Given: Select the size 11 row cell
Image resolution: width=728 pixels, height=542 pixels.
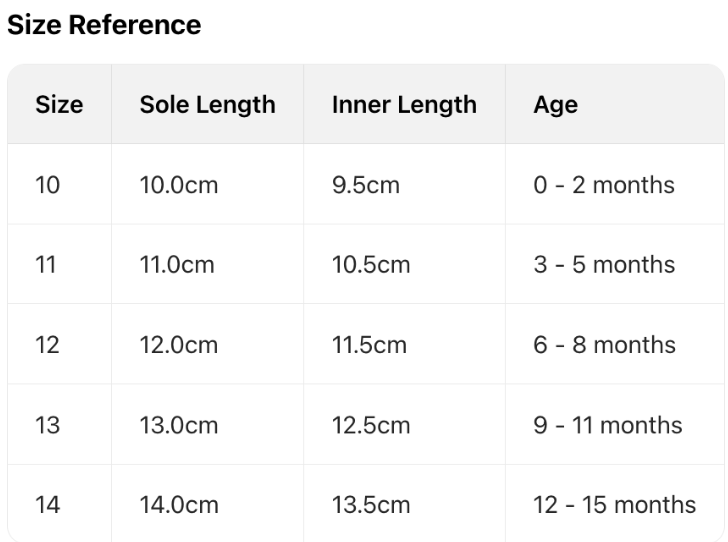Looking at the screenshot, I should (x=46, y=265).
